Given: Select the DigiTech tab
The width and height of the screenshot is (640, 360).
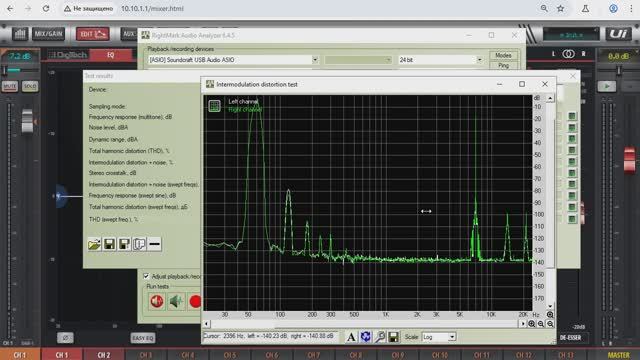Looking at the screenshot, I should pyautogui.click(x=68, y=55).
